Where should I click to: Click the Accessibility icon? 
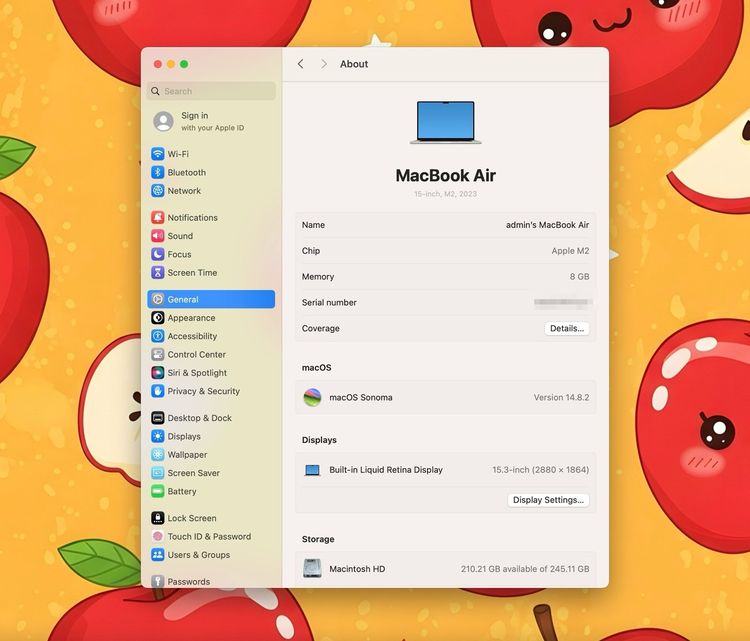pyautogui.click(x=157, y=336)
